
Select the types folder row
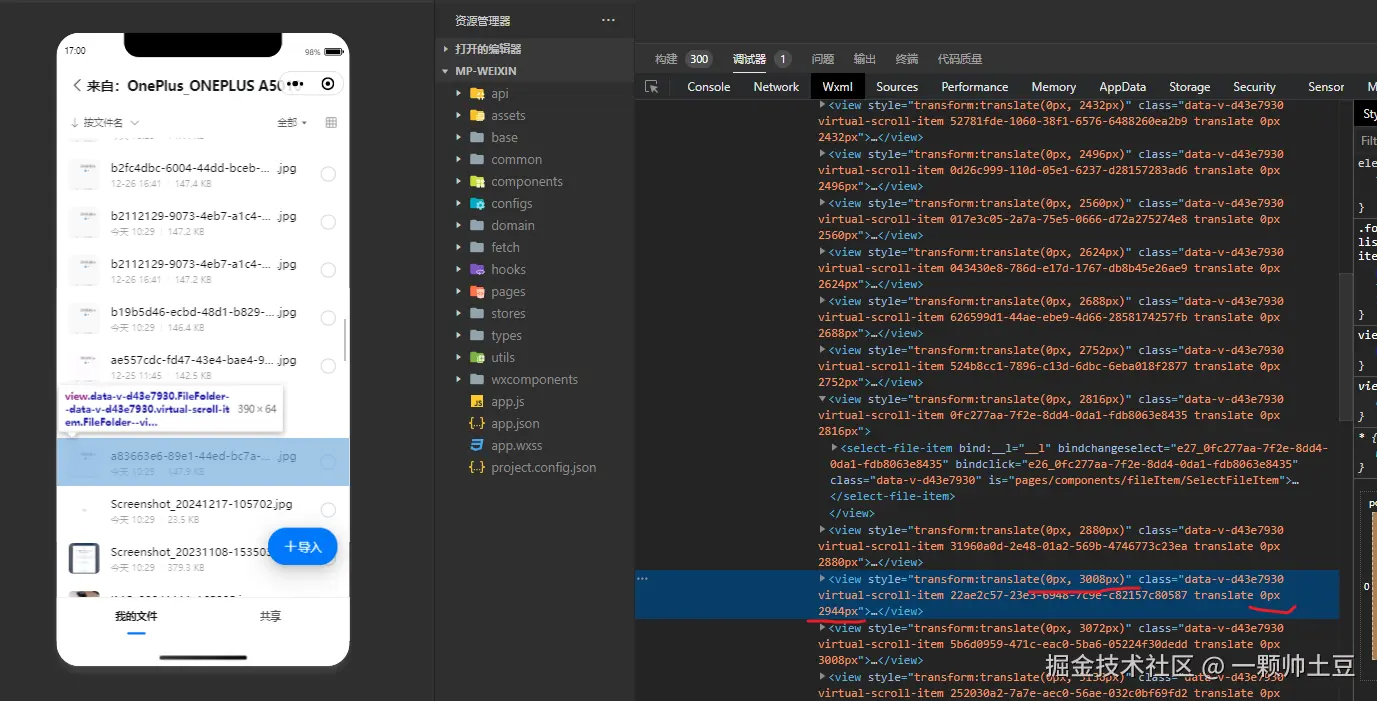tap(535, 335)
